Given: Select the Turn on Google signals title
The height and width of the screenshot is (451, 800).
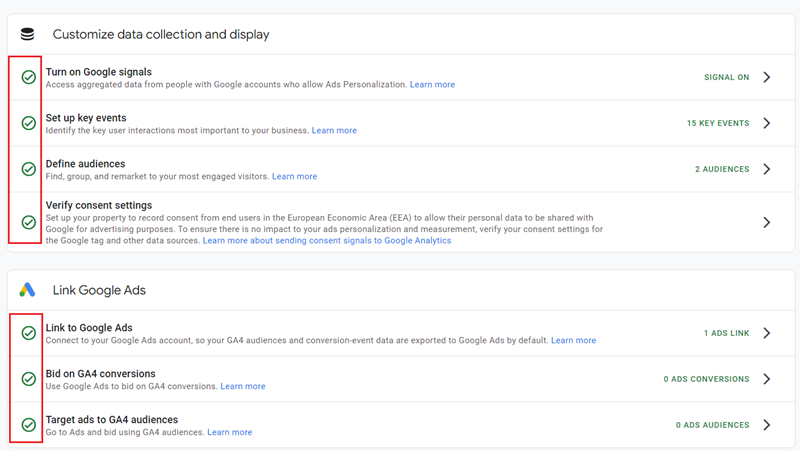Looking at the screenshot, I should (98, 72).
